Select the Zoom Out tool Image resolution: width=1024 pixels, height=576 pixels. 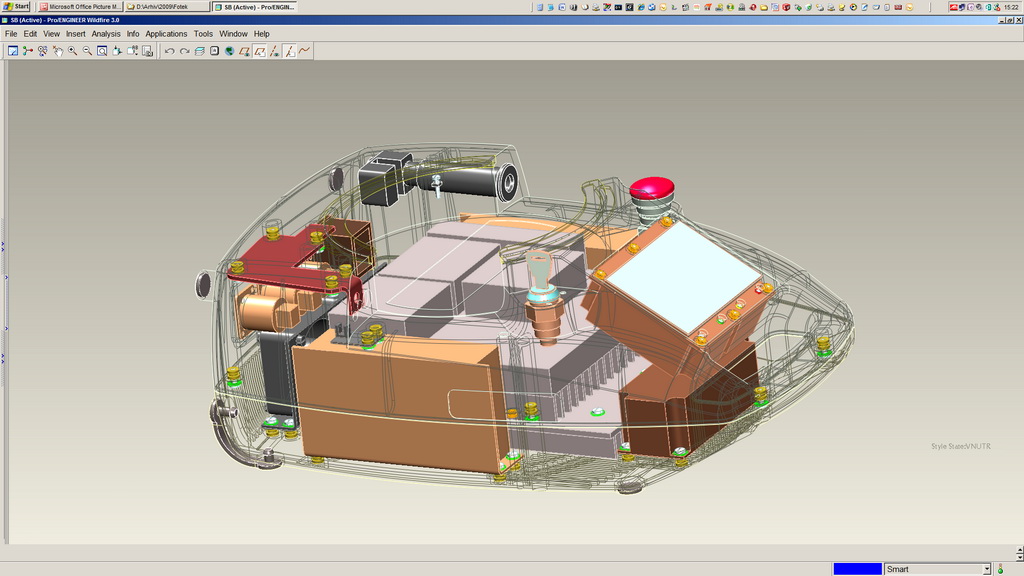[x=87, y=51]
